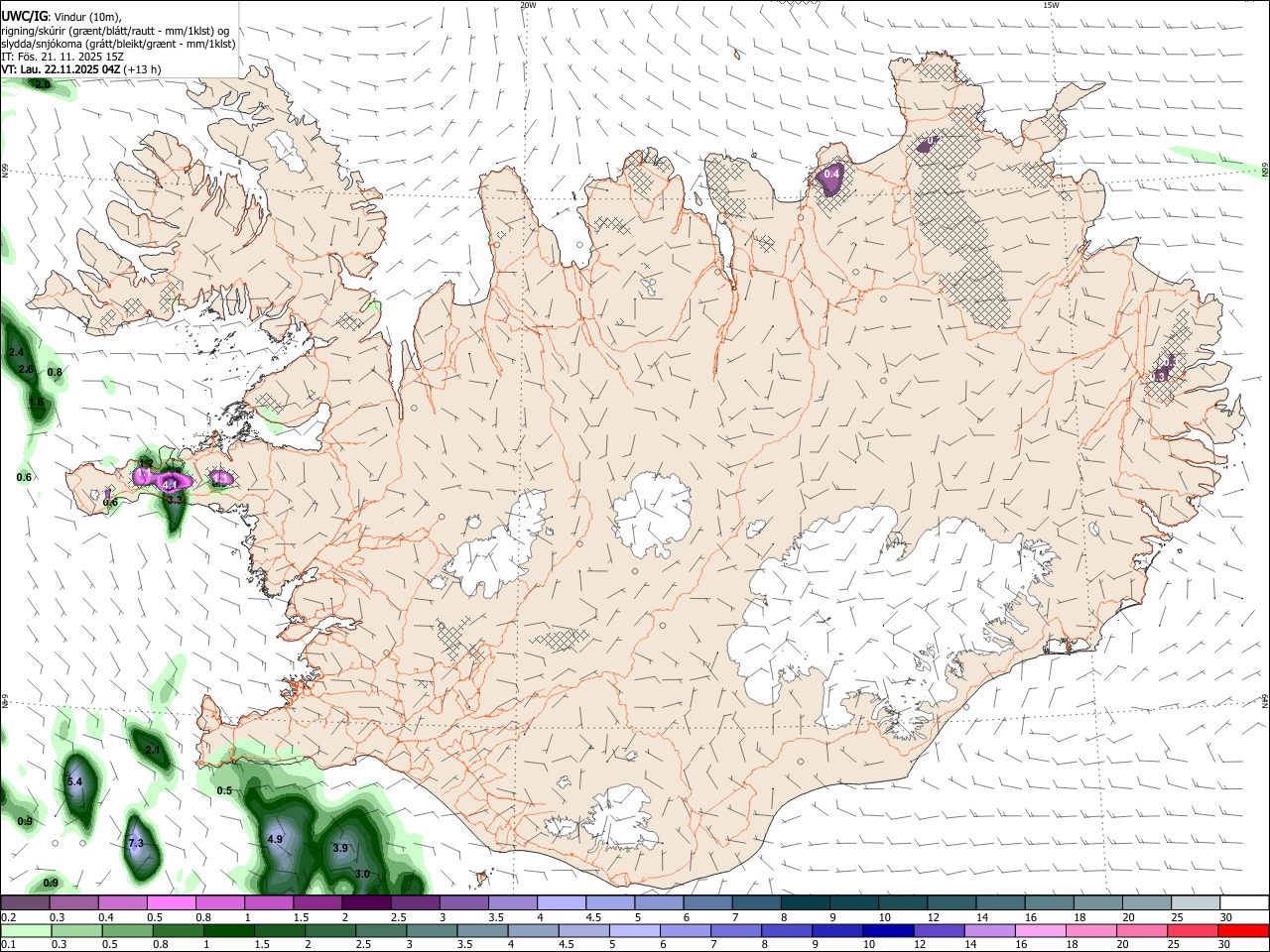Pick the 25 red-pink swatch in the rain scale
This screenshot has width=1270, height=952.
coord(1191,930)
